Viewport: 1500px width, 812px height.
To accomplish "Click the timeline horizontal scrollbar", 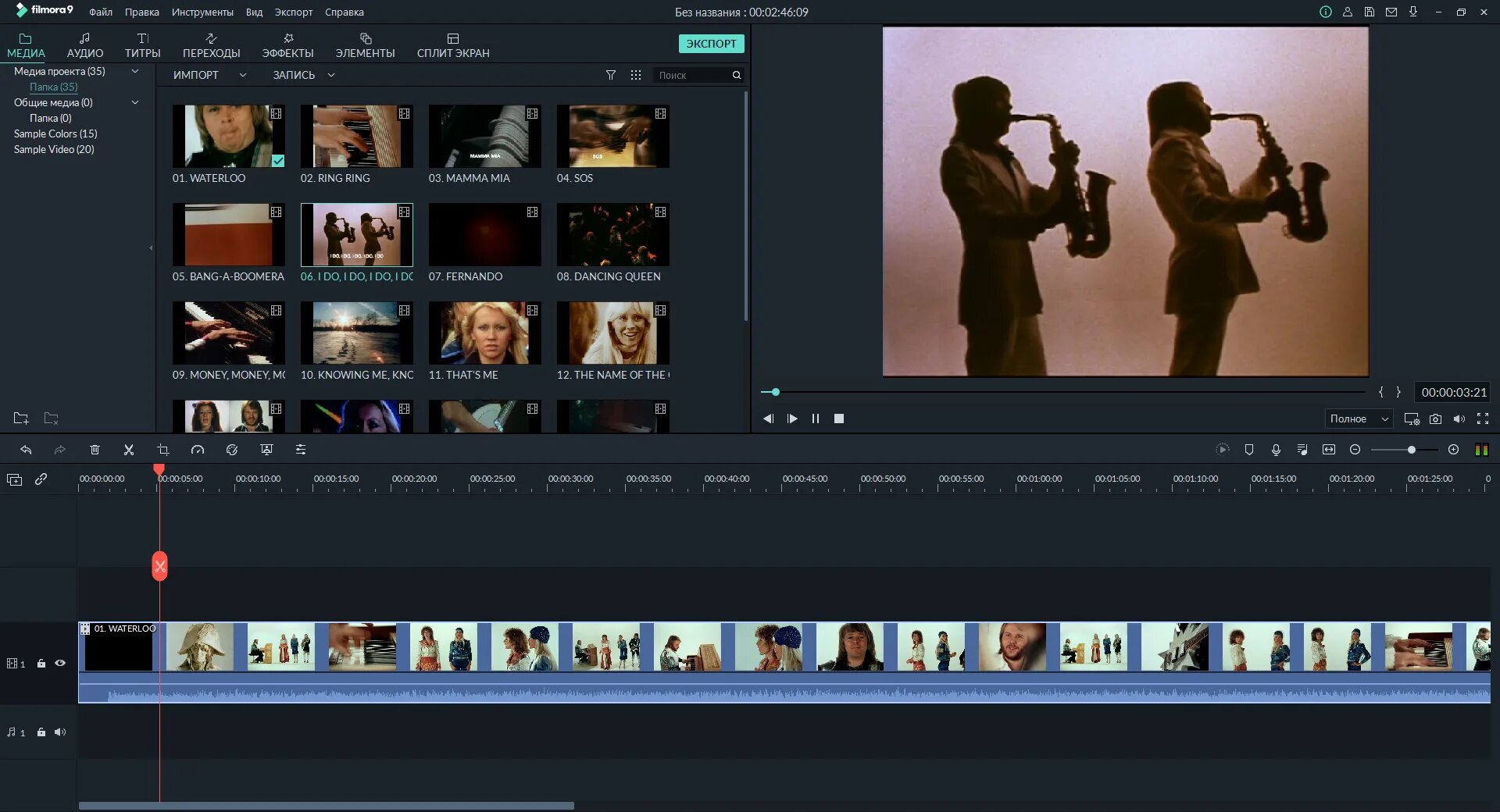I will [327, 806].
